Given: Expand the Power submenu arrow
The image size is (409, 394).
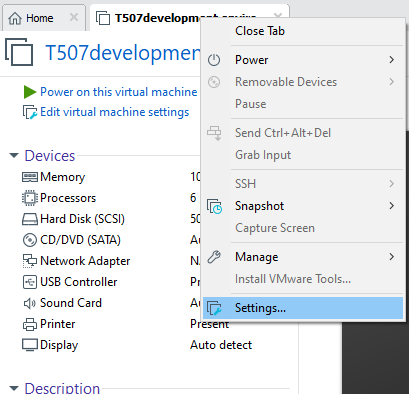Looking at the screenshot, I should click(x=392, y=60).
